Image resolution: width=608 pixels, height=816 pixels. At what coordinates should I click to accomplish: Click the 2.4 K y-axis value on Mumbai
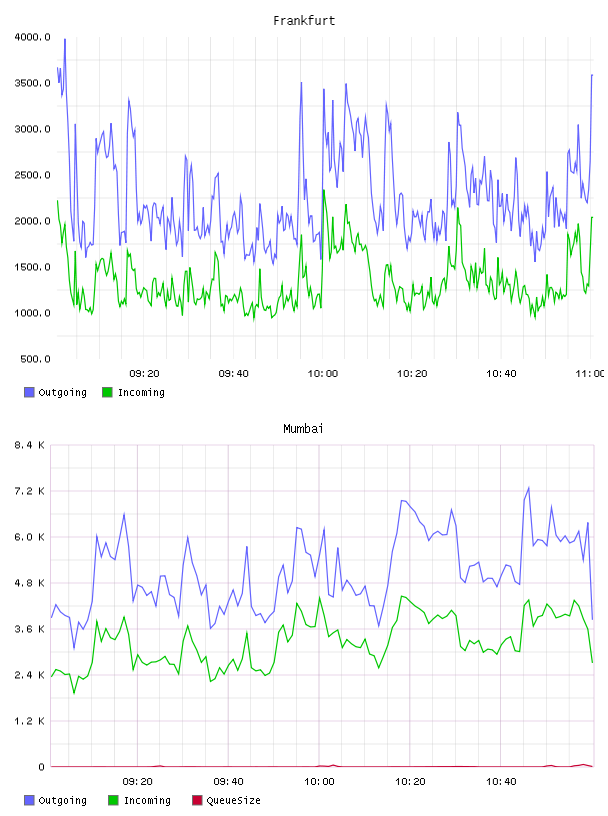[x=29, y=675]
